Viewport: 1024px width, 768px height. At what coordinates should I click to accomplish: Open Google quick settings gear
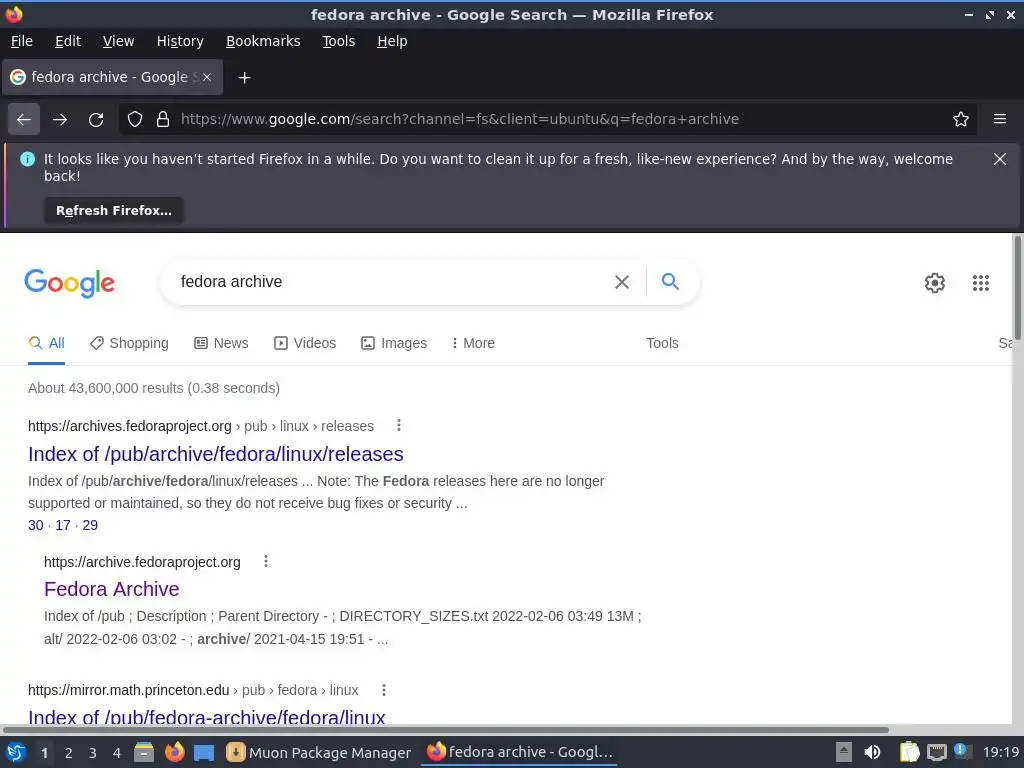935,283
